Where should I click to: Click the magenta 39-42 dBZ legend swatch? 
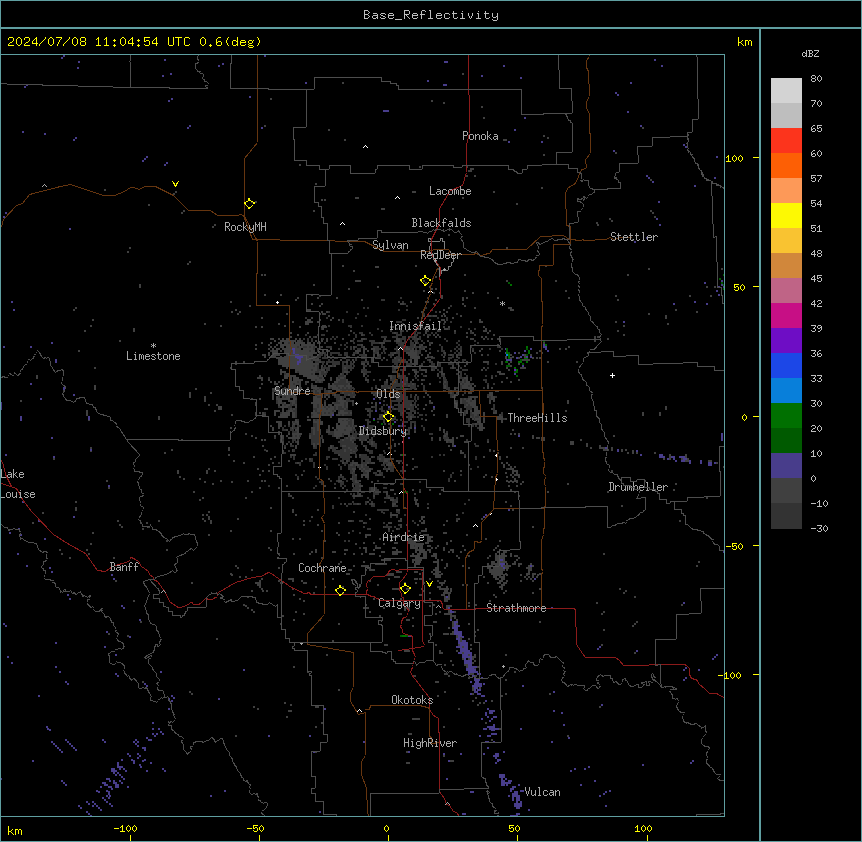coord(786,315)
